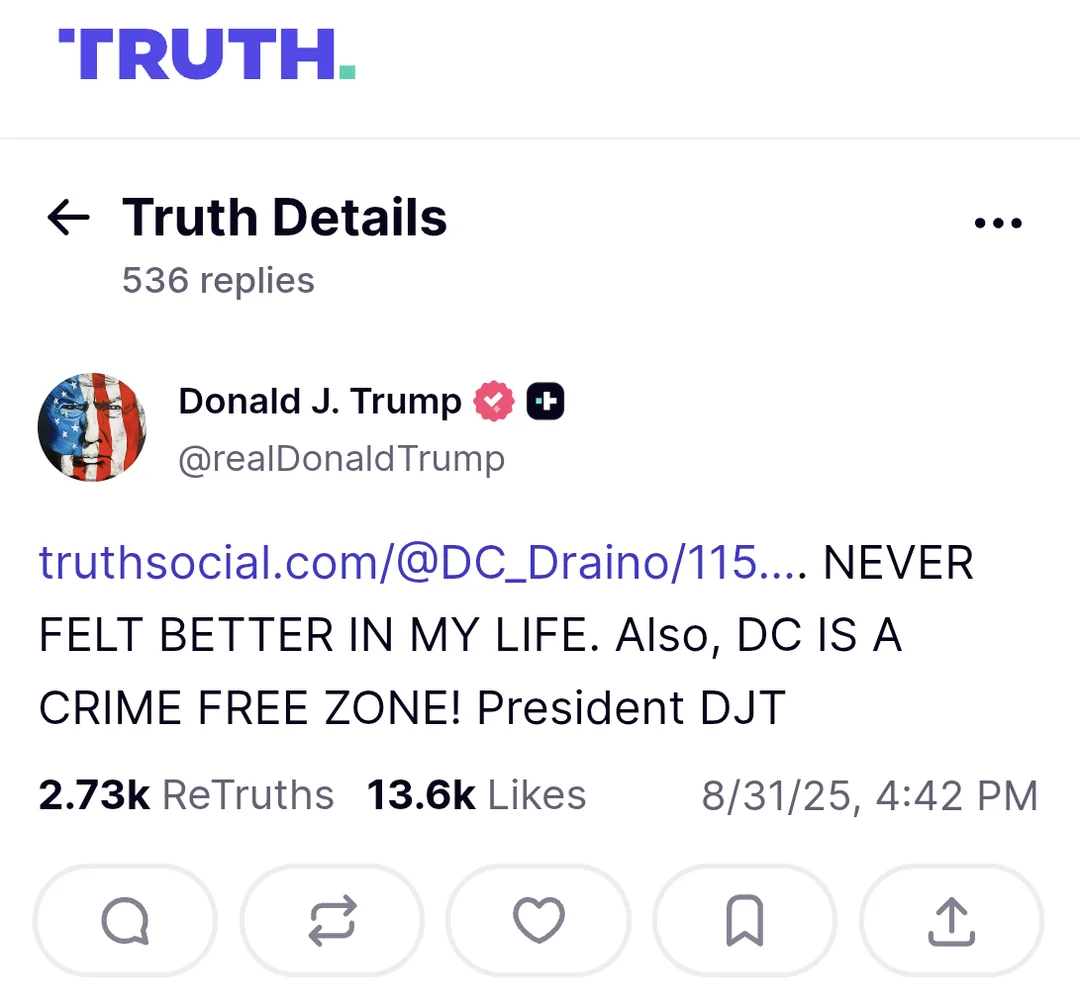Like the post with the heart icon
Image resolution: width=1080 pixels, height=1008 pixels.
(x=539, y=920)
